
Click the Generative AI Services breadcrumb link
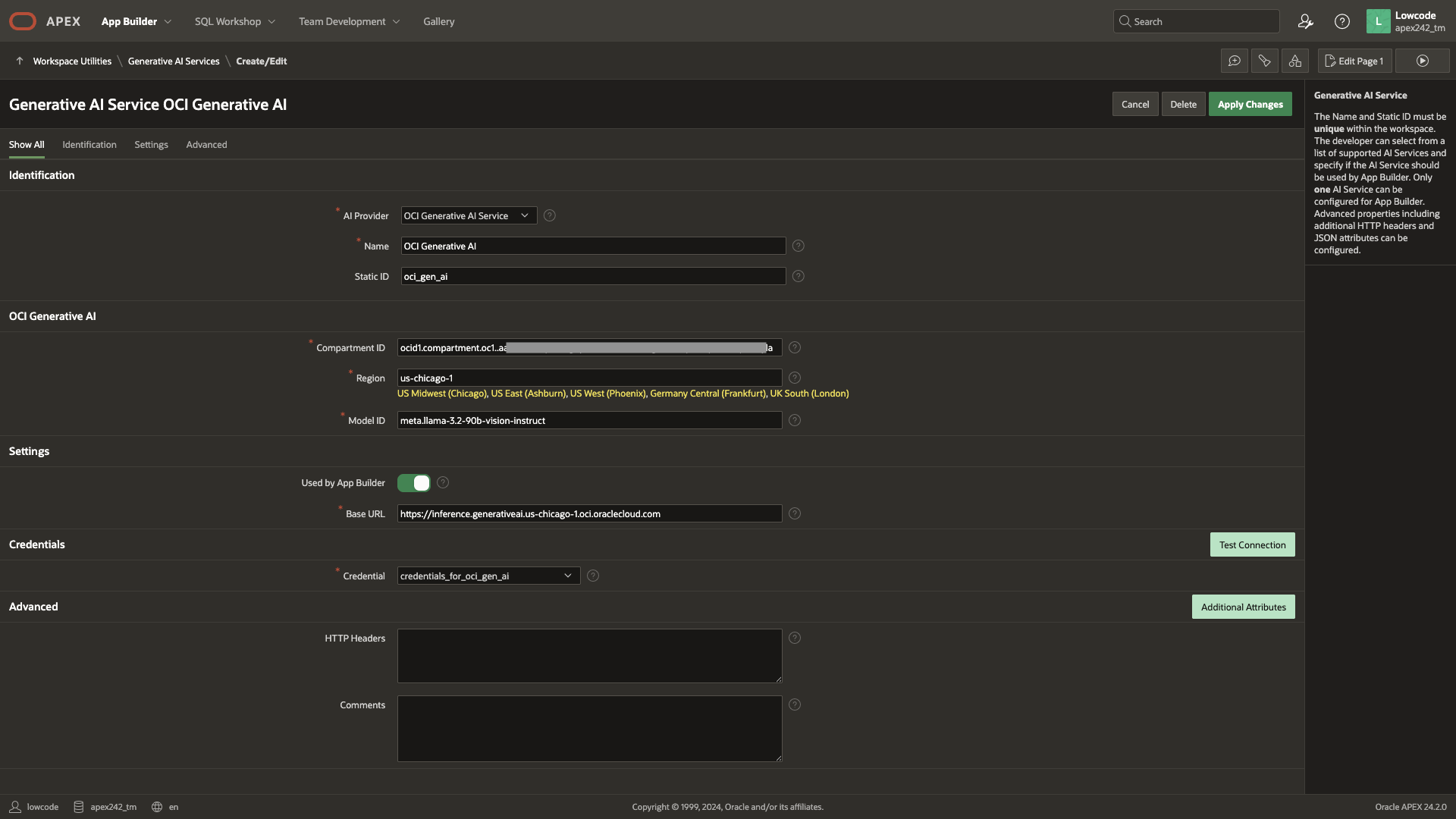click(x=174, y=61)
